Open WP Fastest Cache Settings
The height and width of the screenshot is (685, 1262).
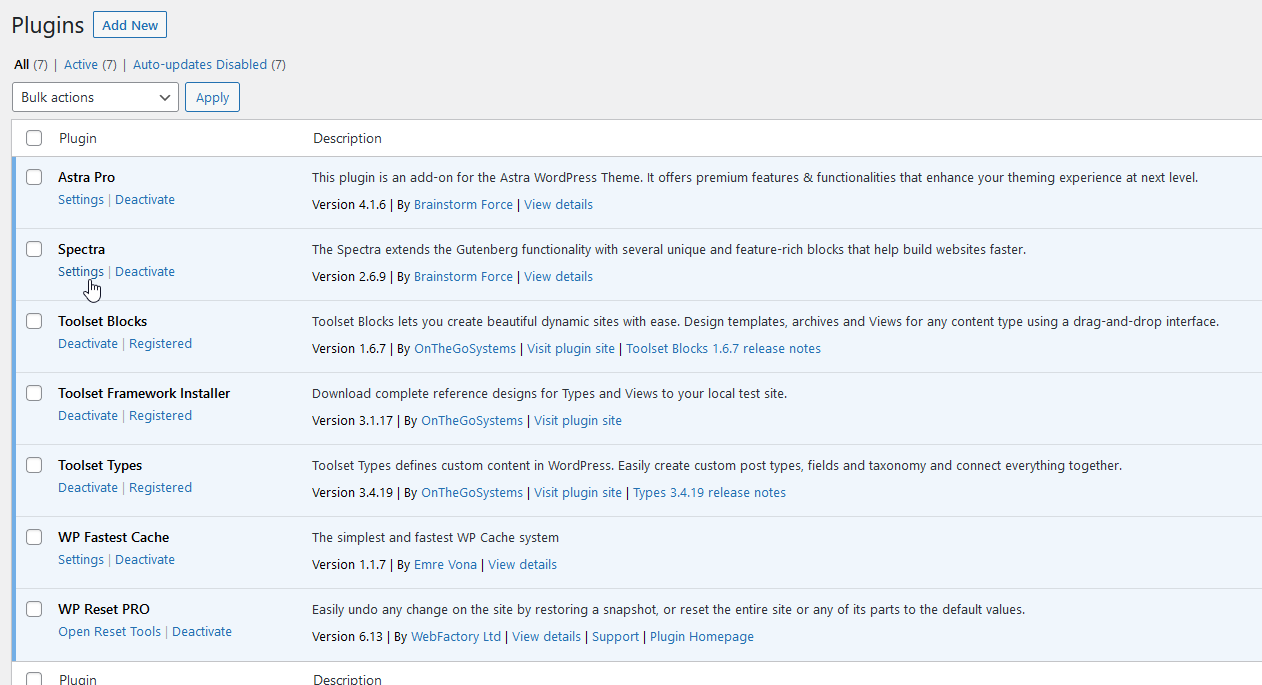(81, 559)
